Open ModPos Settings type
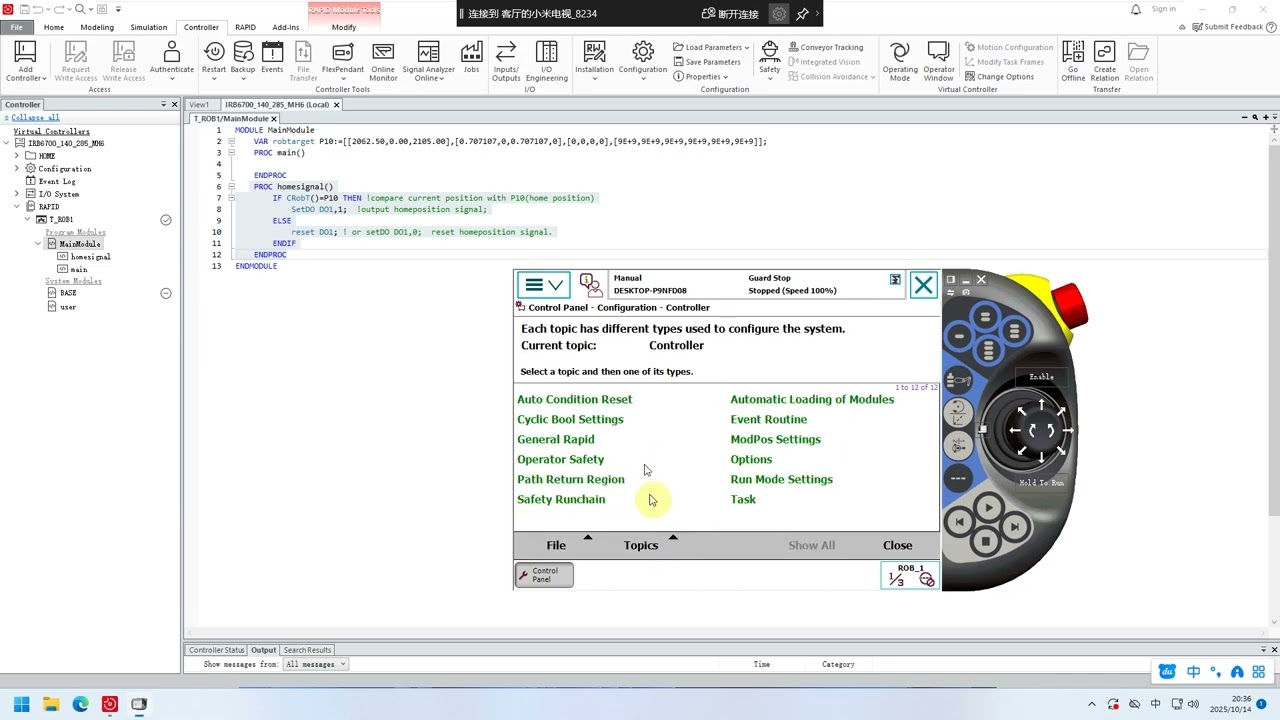Screen dimensions: 1280x720 [x=776, y=439]
